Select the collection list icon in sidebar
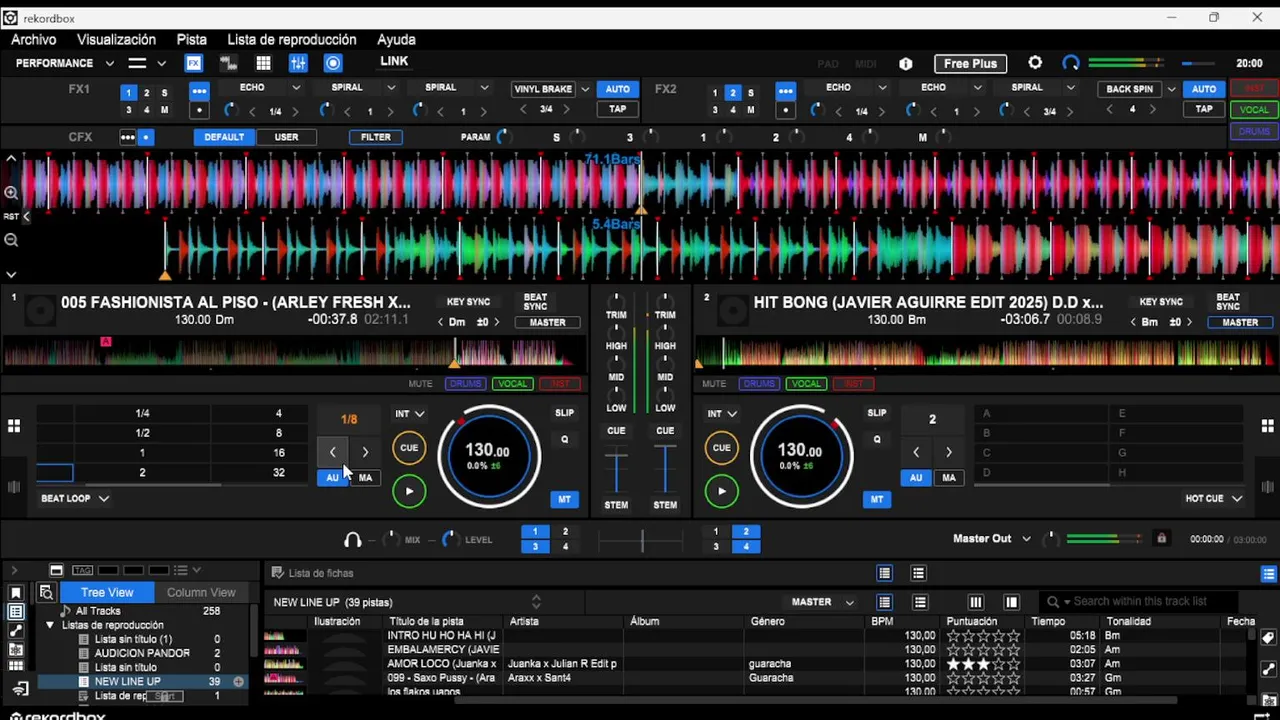Screen dimensions: 1280x720 point(16,612)
